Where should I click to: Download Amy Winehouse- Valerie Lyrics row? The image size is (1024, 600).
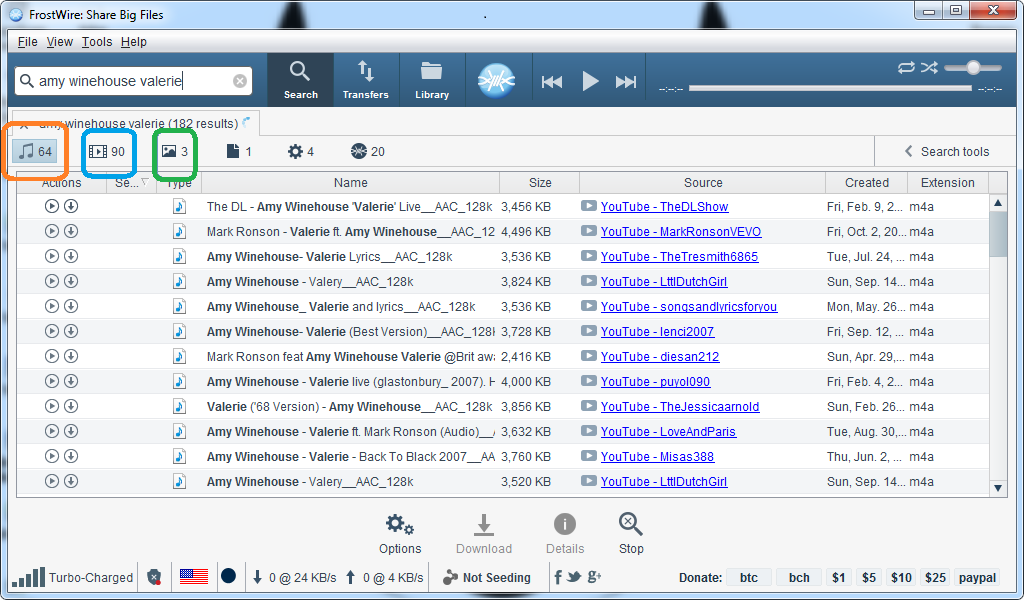click(71, 256)
